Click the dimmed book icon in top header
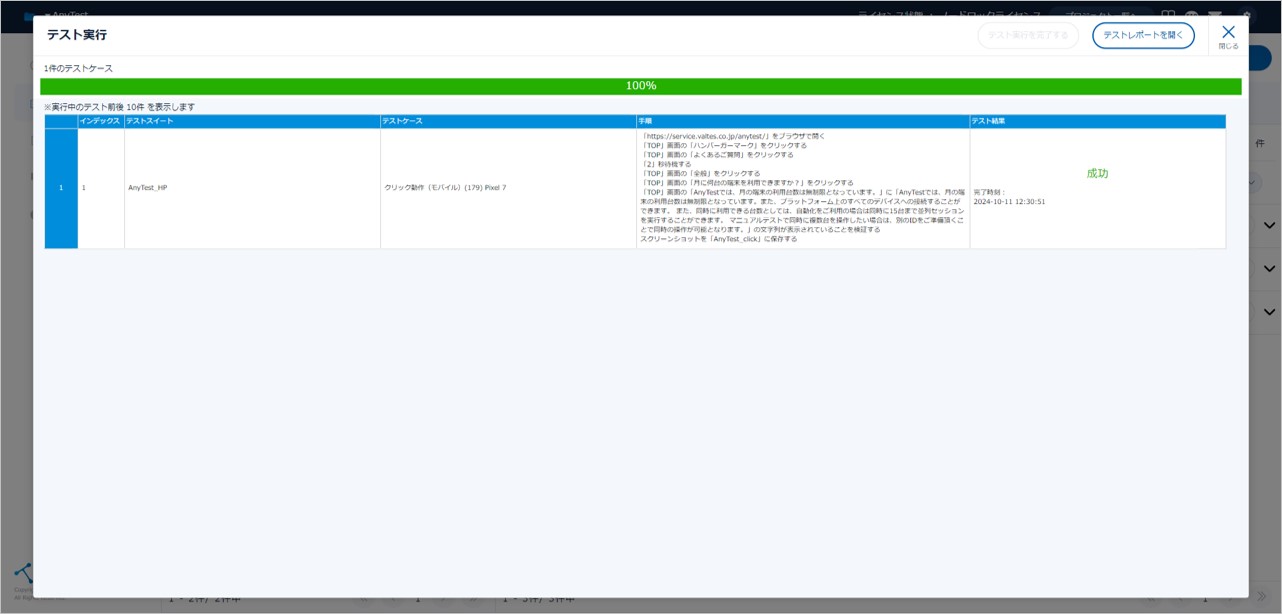The height and width of the screenshot is (614, 1282). pos(1167,13)
